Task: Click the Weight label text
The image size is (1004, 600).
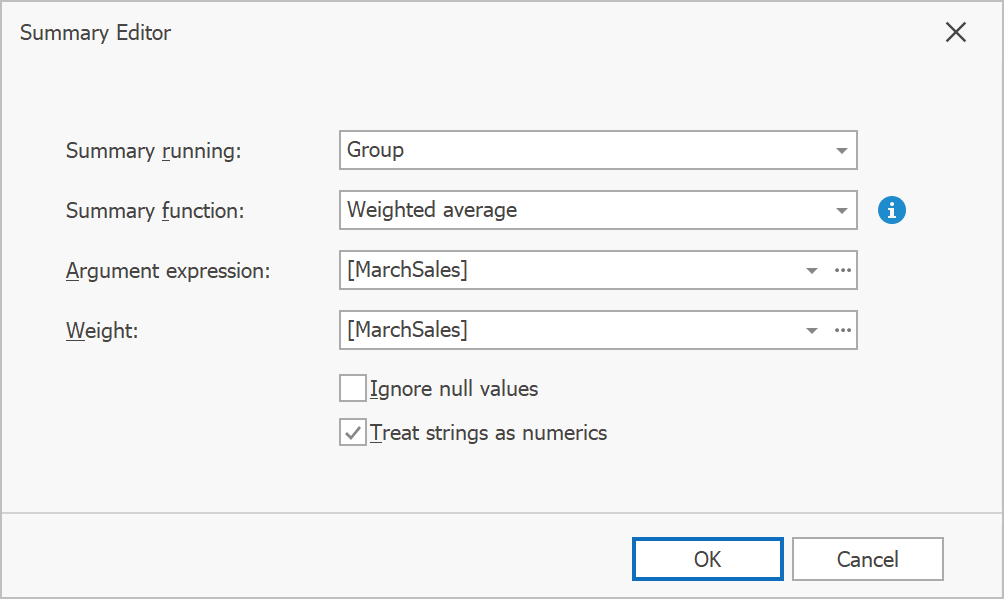Action: pyautogui.click(x=102, y=331)
